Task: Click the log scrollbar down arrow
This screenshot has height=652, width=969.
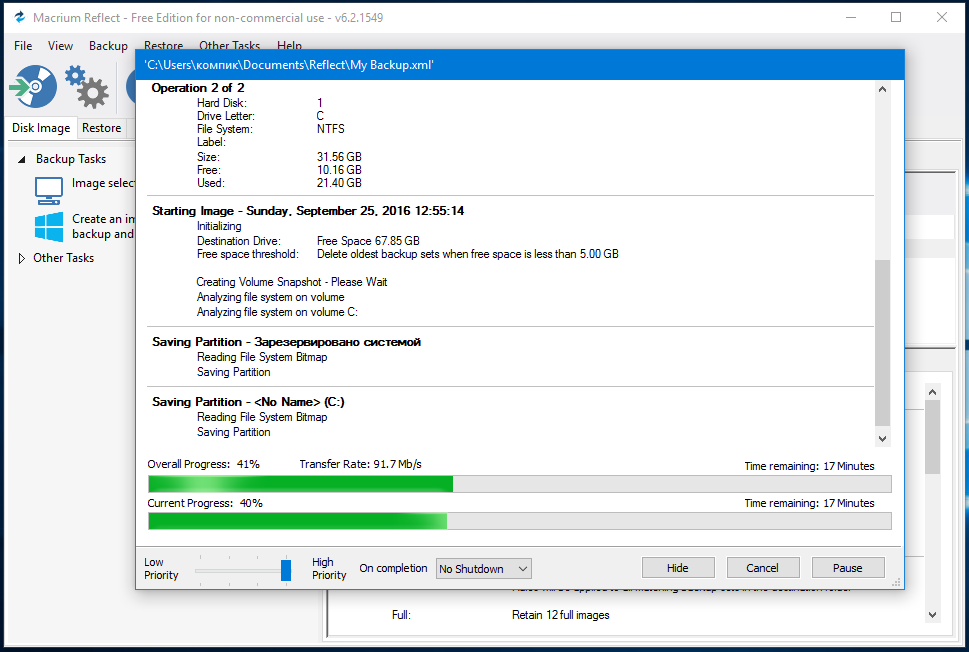Action: coord(882,439)
